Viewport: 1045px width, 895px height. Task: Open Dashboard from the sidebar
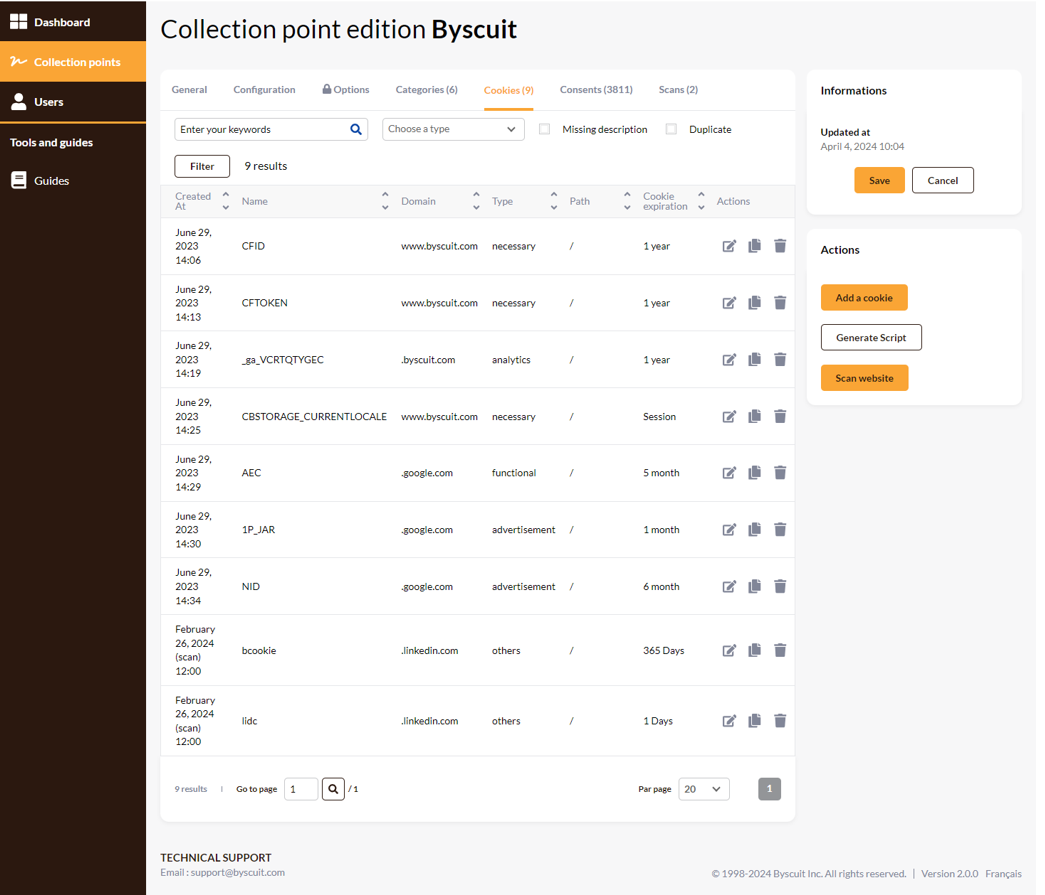[73, 22]
